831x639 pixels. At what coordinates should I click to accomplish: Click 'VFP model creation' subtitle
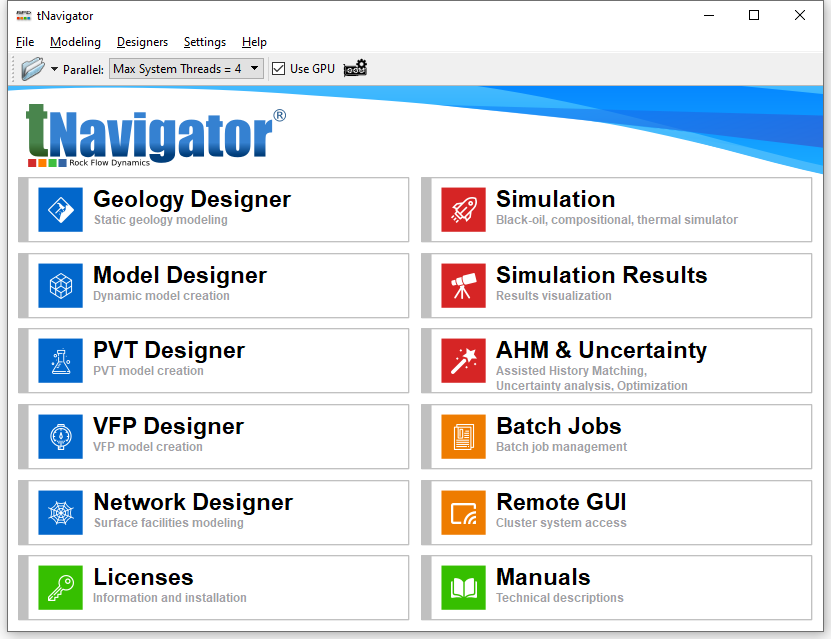(148, 447)
